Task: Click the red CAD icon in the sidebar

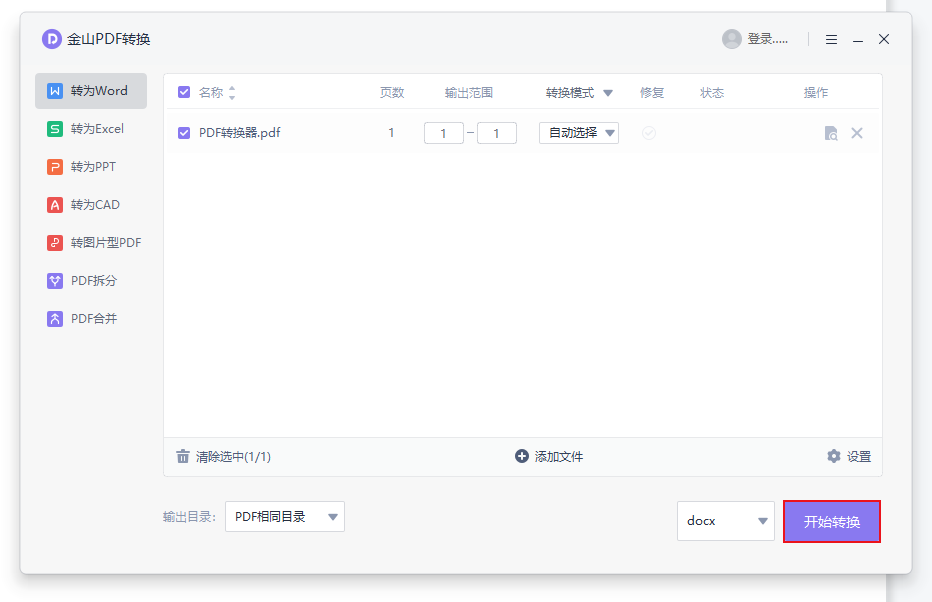Action: [x=55, y=205]
